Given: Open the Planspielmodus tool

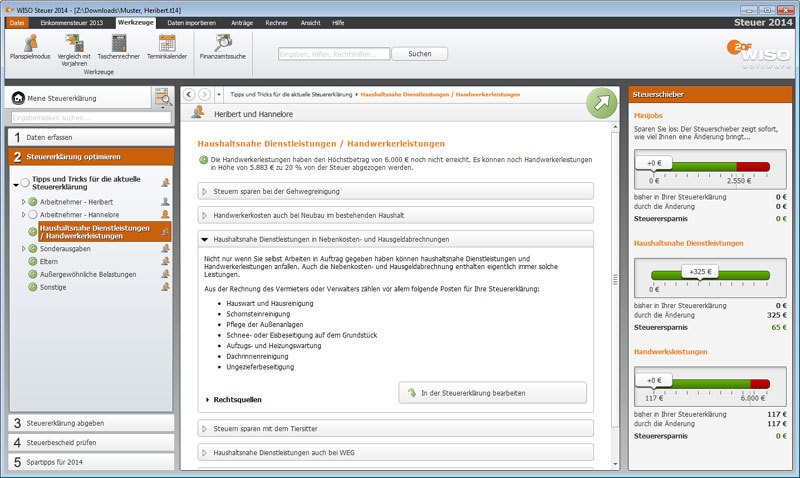Looking at the screenshot, I should 30,47.
